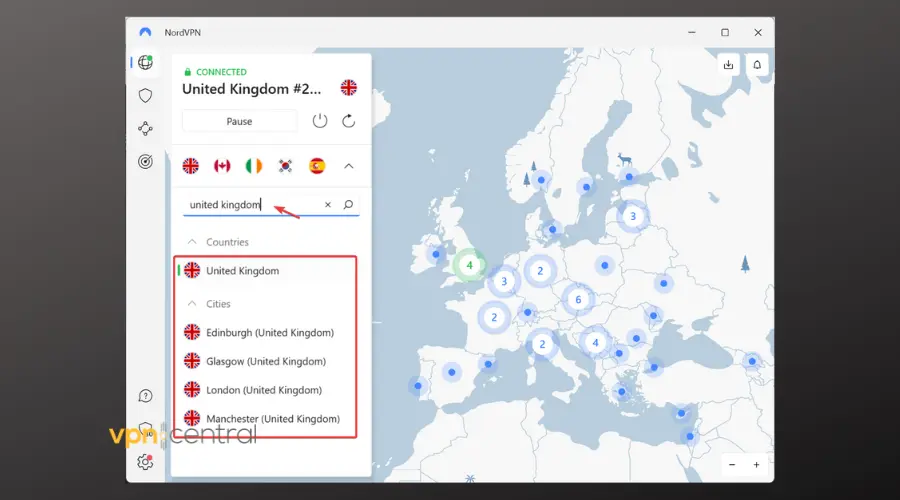The height and width of the screenshot is (500, 900).
Task: Collapse the recent connections chevron
Action: 348,166
